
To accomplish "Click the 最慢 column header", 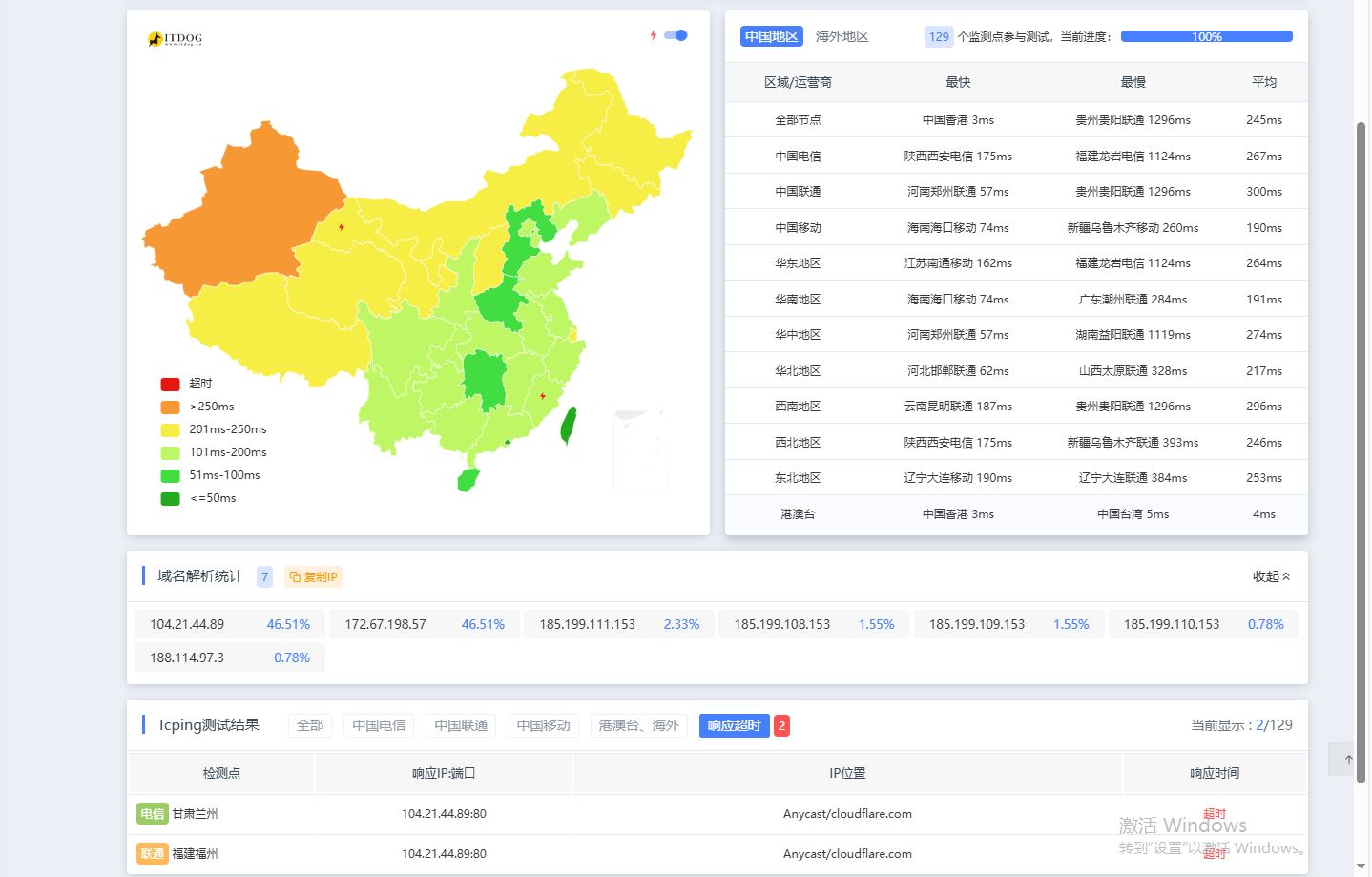I will point(1133,82).
